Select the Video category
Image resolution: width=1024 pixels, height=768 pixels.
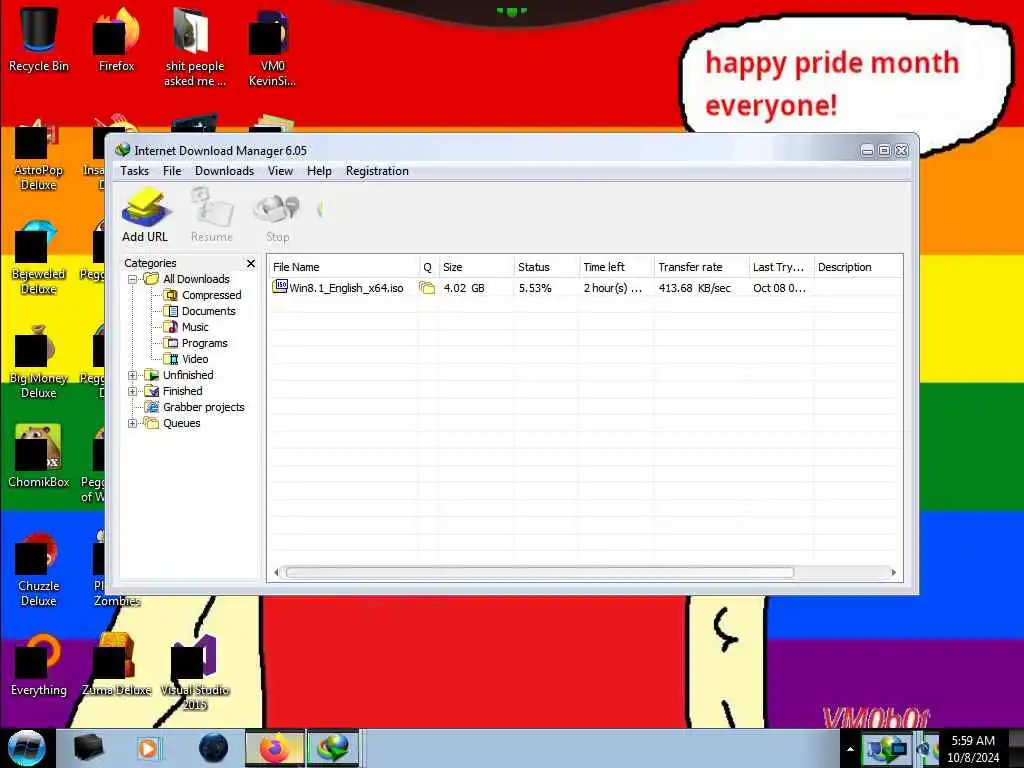(195, 359)
